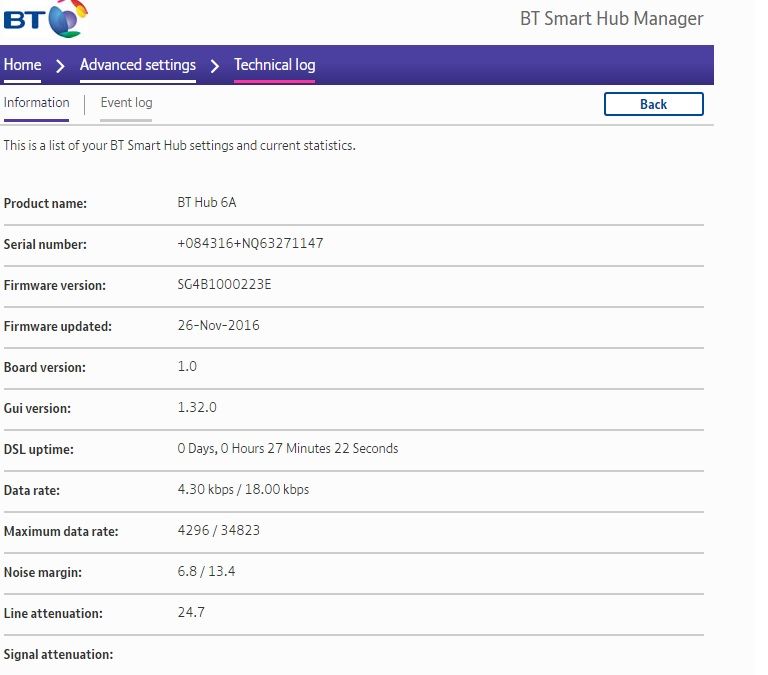Click the Data rate value
768x675 pixels.
[243, 489]
